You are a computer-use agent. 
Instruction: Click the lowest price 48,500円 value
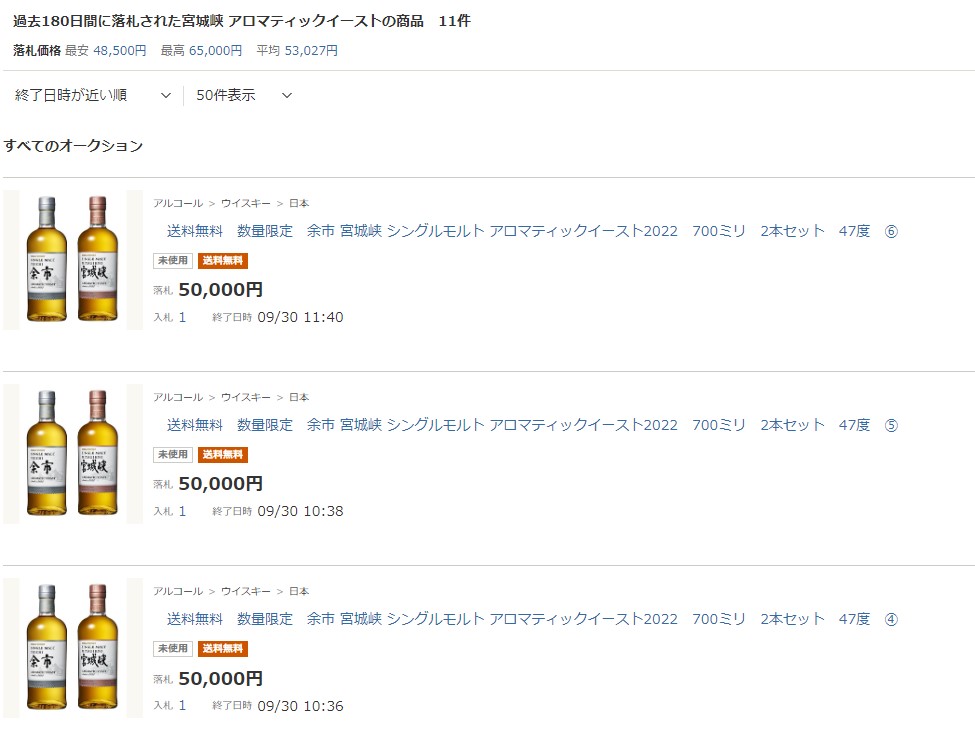click(120, 50)
